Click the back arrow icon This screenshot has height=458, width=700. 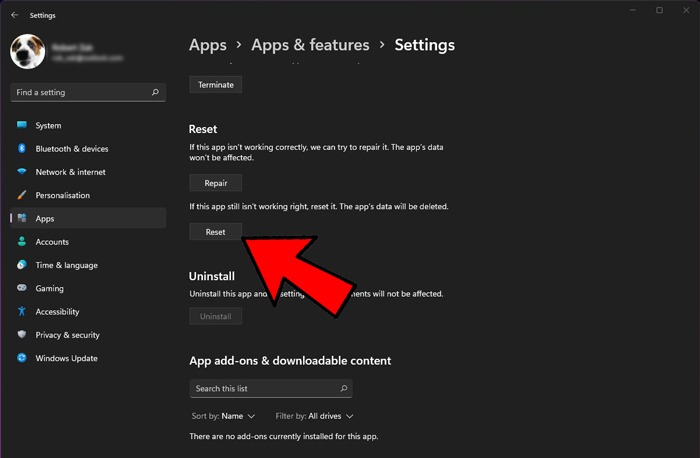15,15
